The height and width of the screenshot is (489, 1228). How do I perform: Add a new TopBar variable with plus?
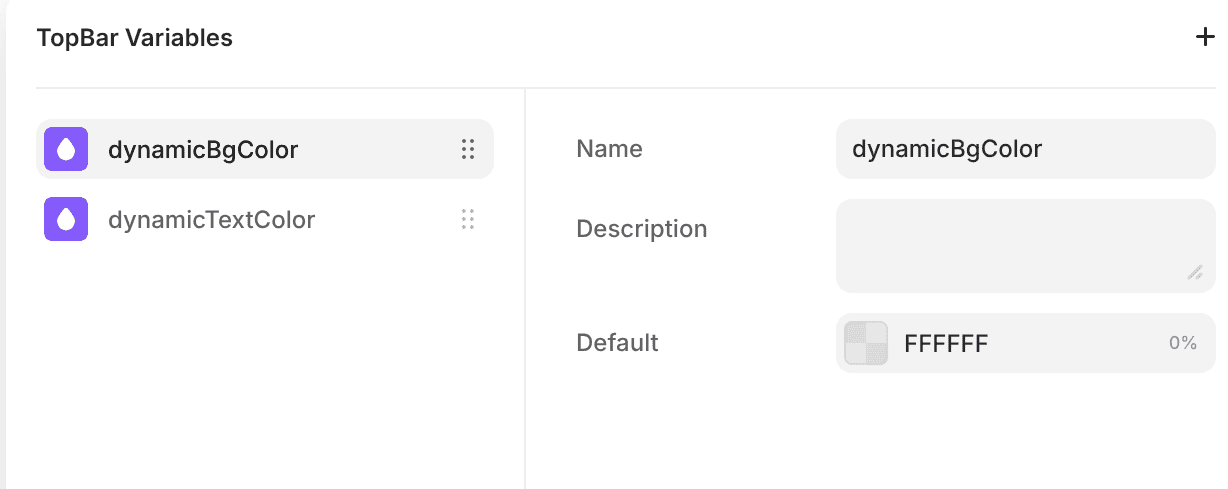(x=1205, y=38)
